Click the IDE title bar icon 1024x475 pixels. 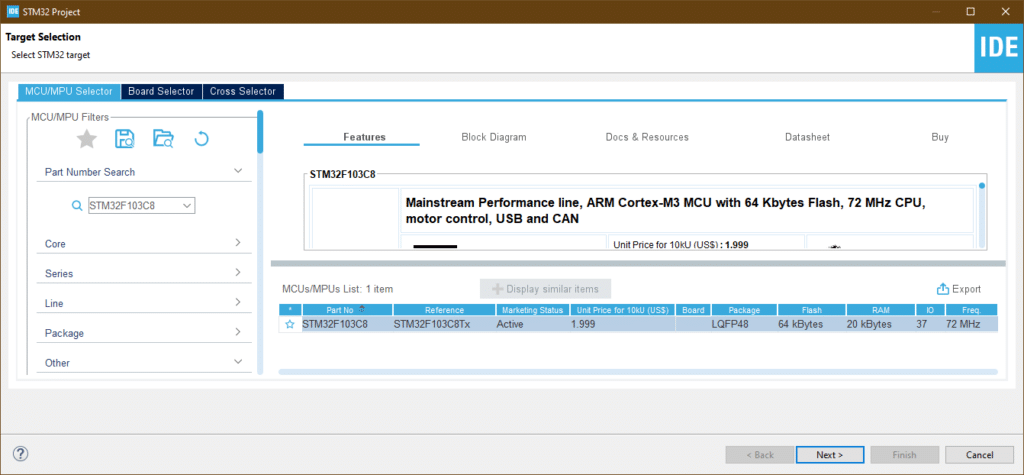(12, 12)
